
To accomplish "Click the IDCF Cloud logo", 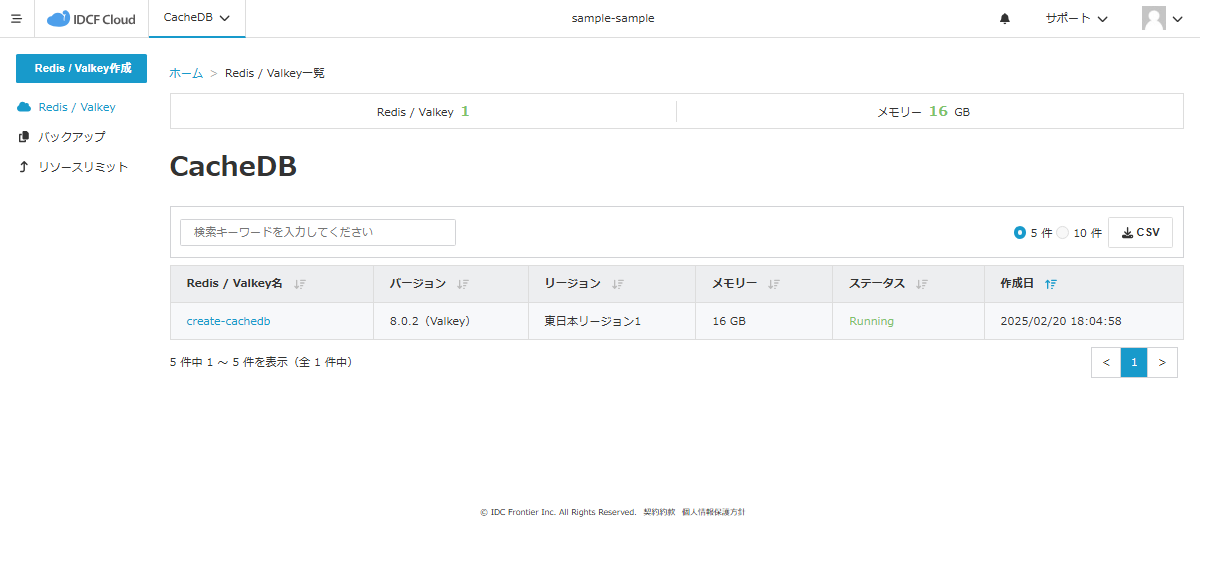I will pos(91,18).
